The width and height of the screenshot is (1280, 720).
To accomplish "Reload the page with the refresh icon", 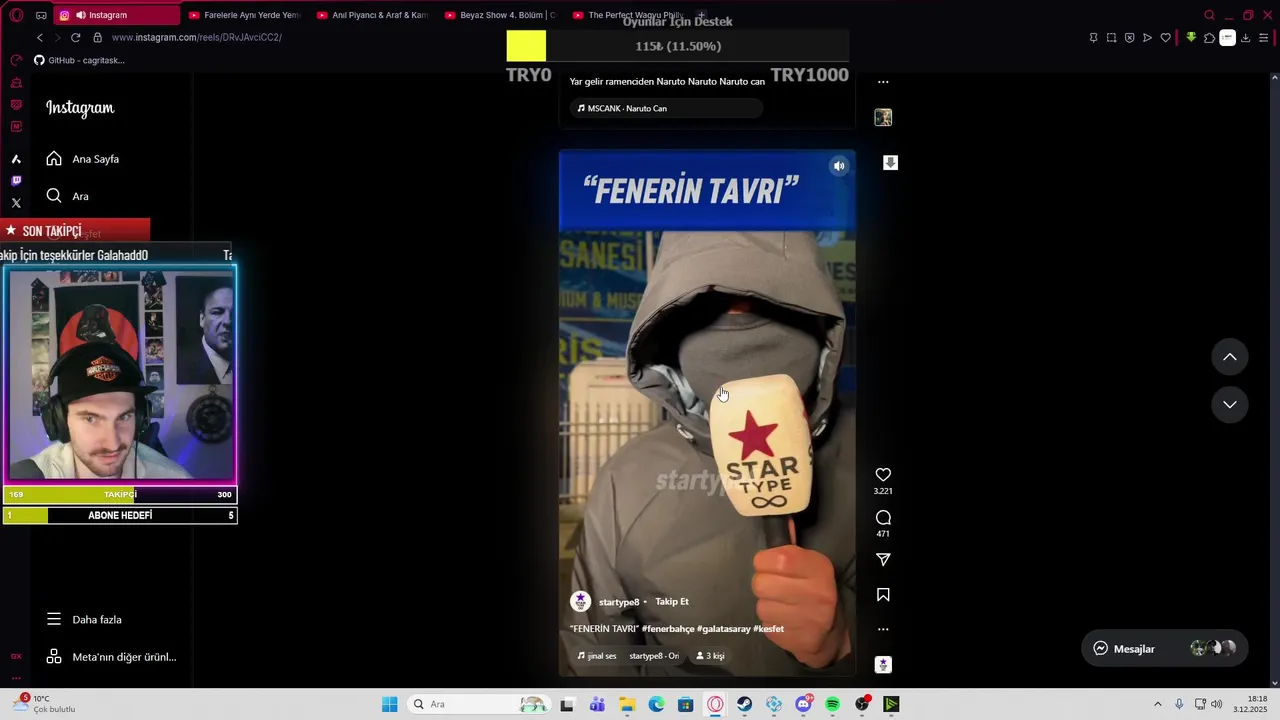I will [x=75, y=37].
